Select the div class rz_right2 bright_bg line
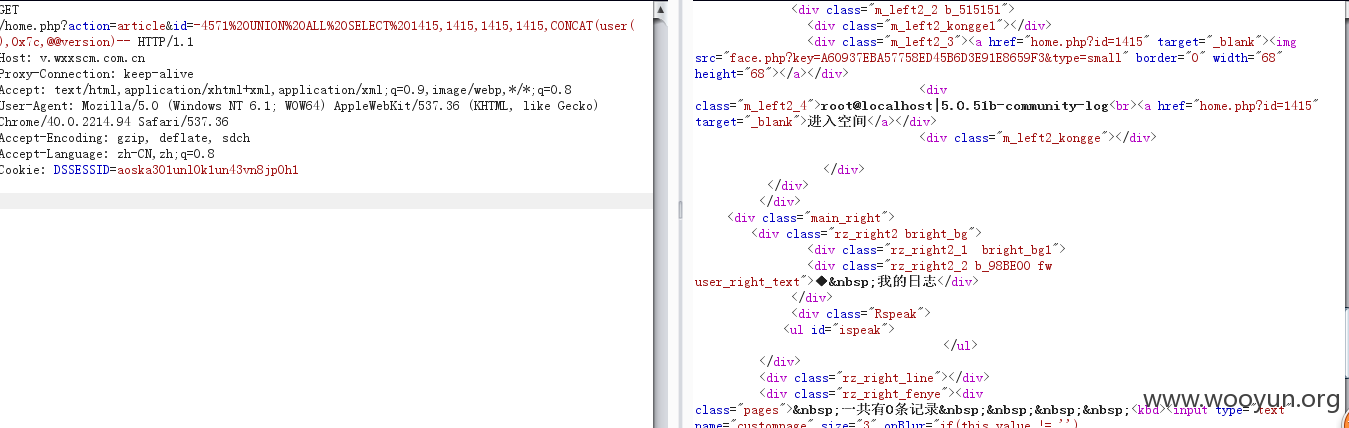Screen dimensions: 1349x428 coord(868,234)
